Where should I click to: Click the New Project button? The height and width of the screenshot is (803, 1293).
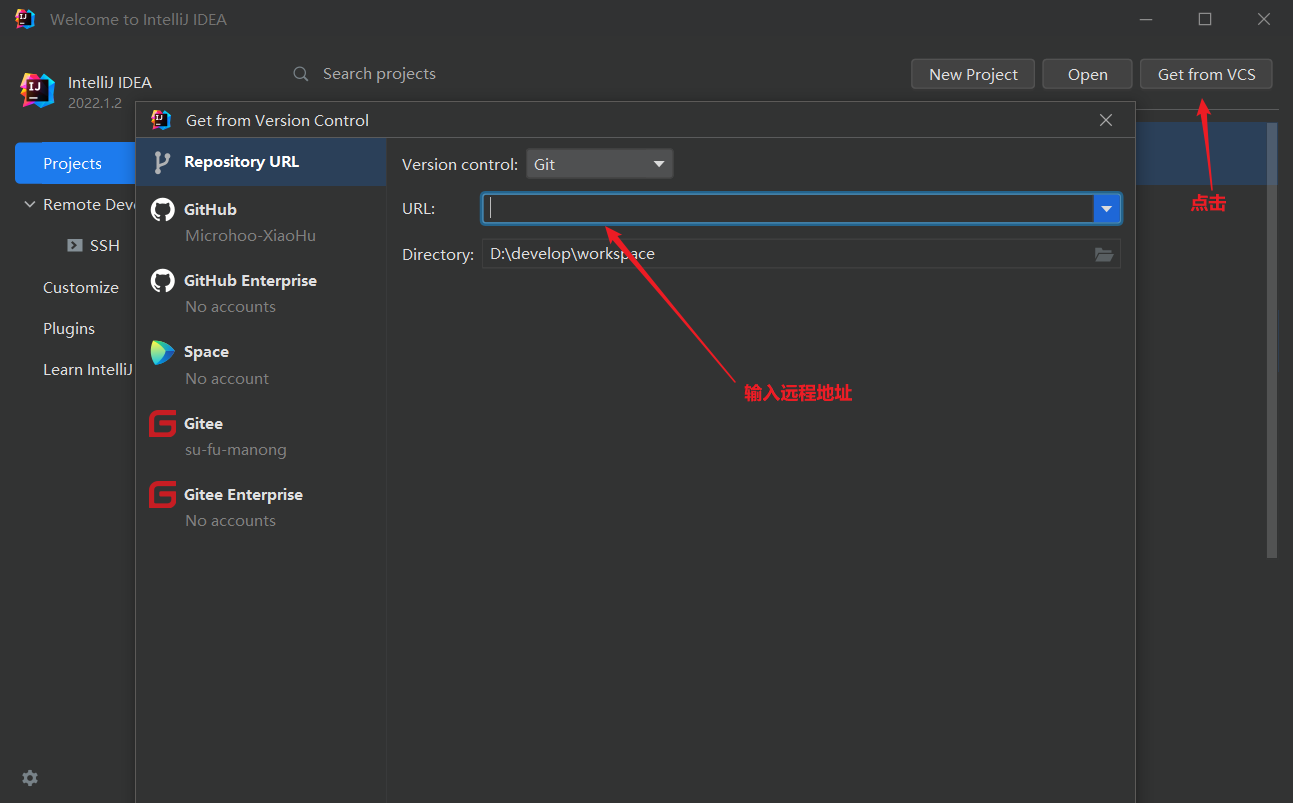click(973, 74)
